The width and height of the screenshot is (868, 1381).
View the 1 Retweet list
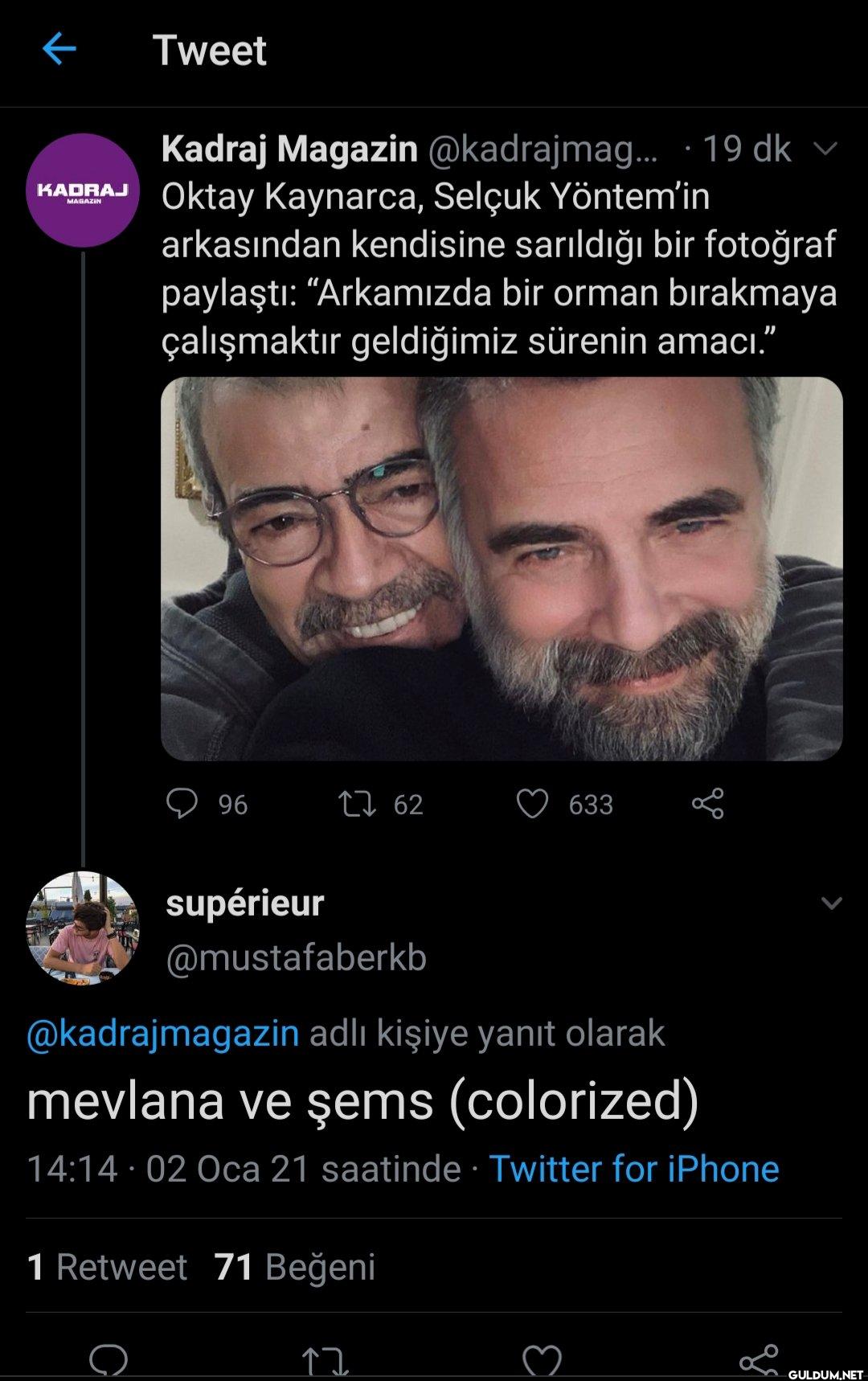(x=107, y=1267)
